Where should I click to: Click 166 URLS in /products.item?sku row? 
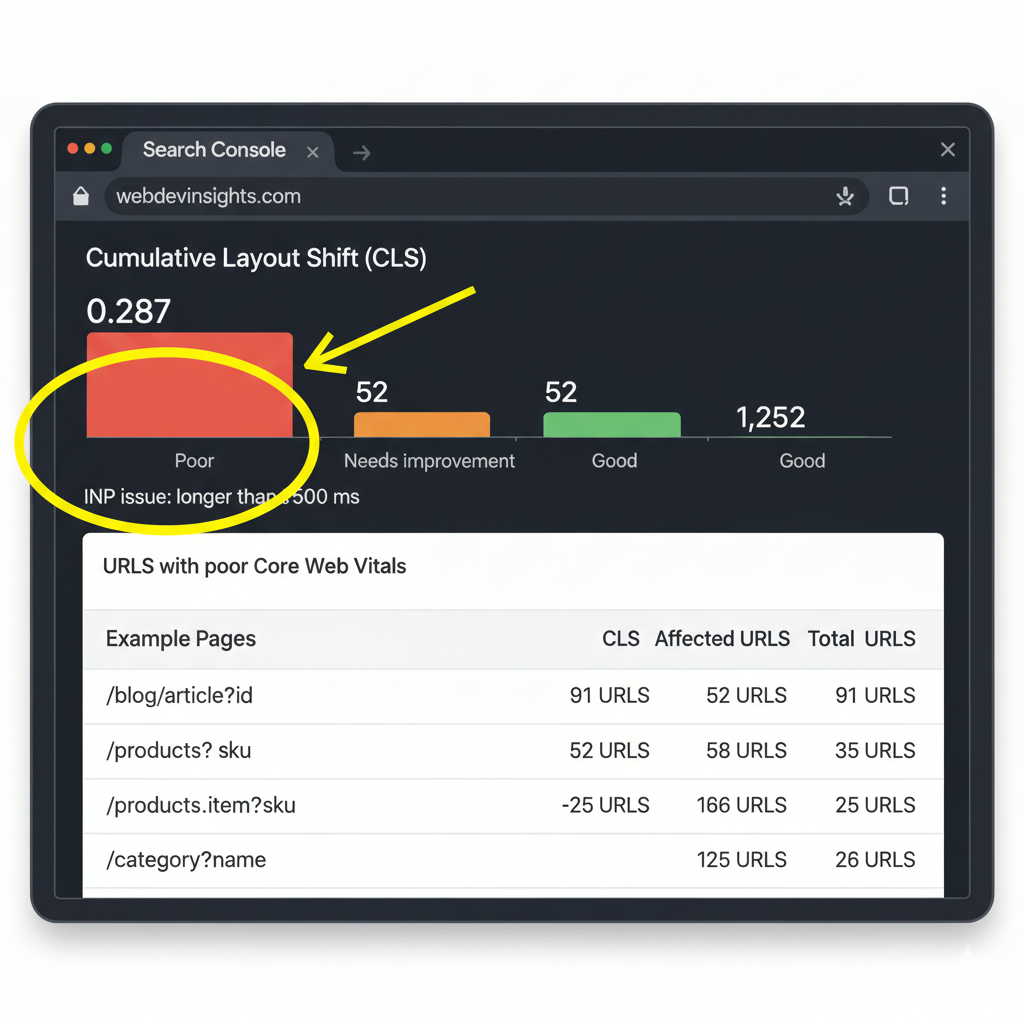pyautogui.click(x=741, y=805)
